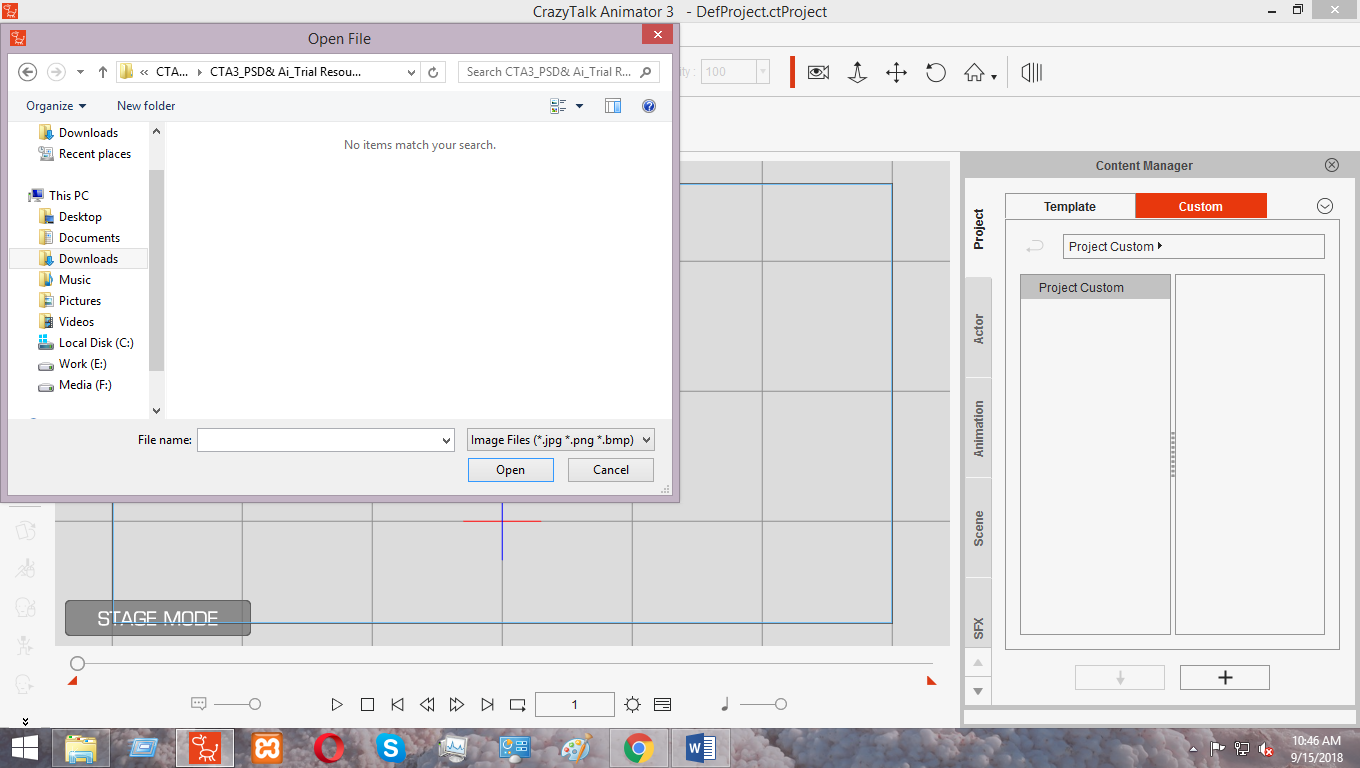The image size is (1360, 768).
Task: Click the camera view (eye camera) toolbar icon
Action: pos(819,72)
